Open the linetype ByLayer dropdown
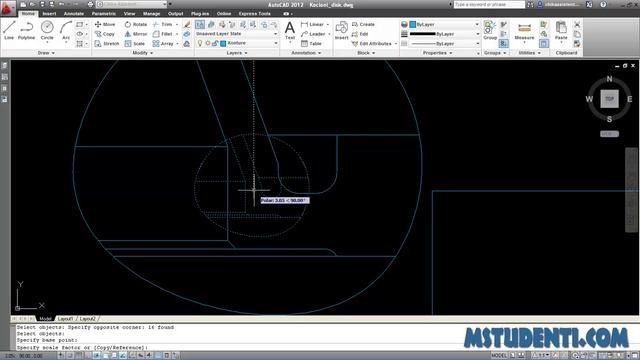640x360 pixels. point(444,43)
